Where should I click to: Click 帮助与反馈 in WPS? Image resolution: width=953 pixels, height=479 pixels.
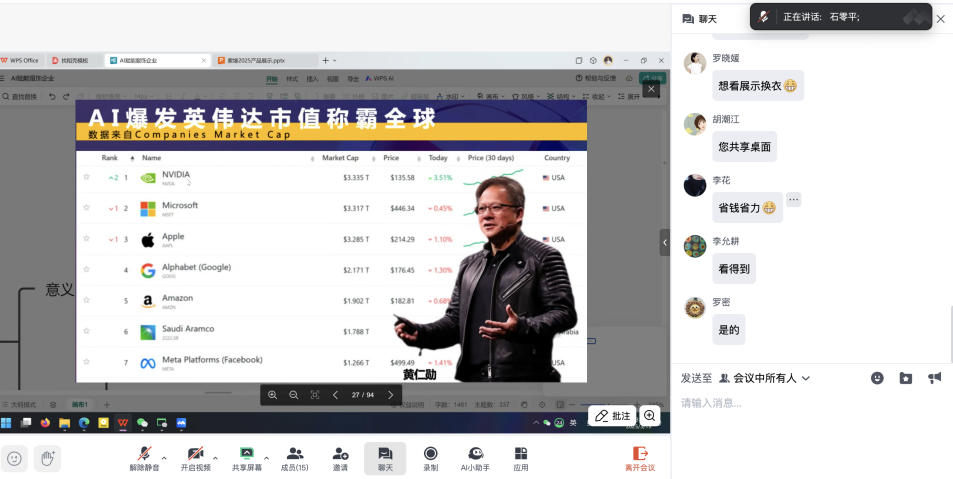pos(596,78)
